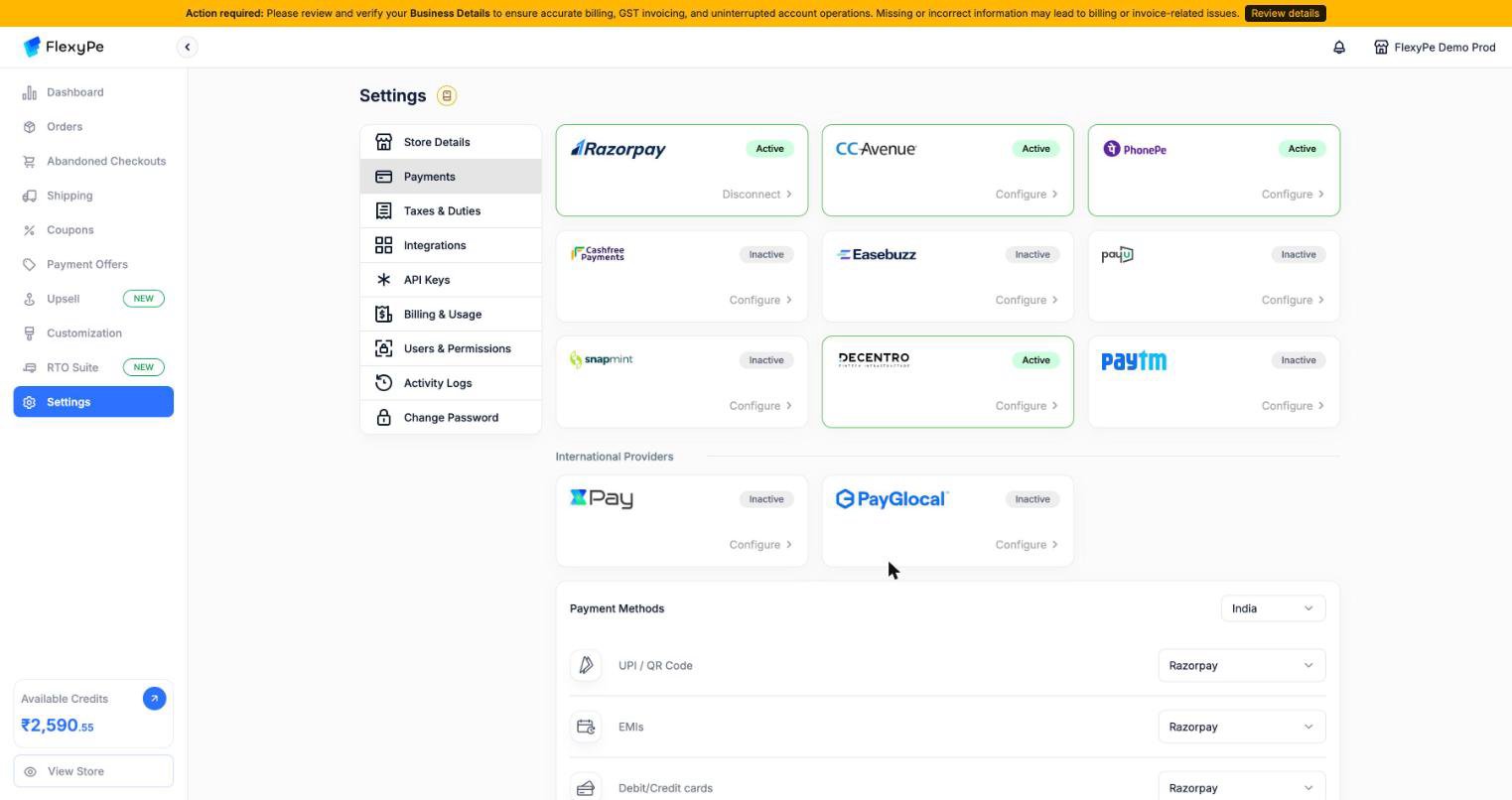Screen dimensions: 1512x800
Task: Click the International Providers heading
Action: coord(615,457)
